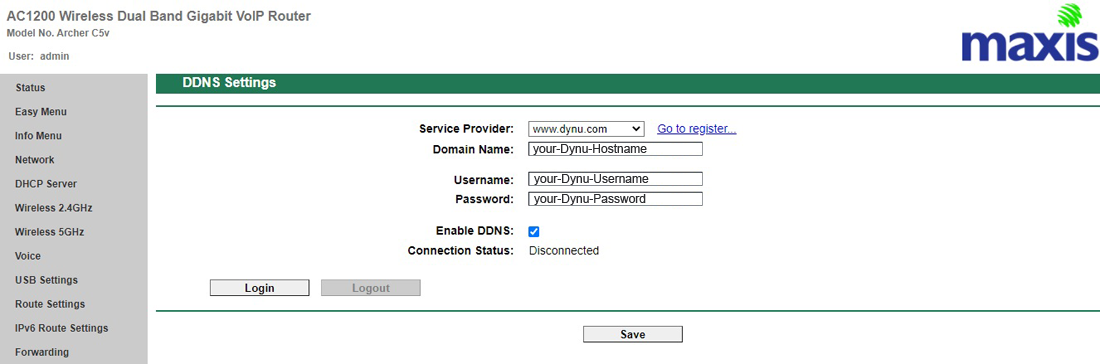The width and height of the screenshot is (1100, 364).
Task: Expand the Service Provider dropdown
Action: [x=586, y=129]
